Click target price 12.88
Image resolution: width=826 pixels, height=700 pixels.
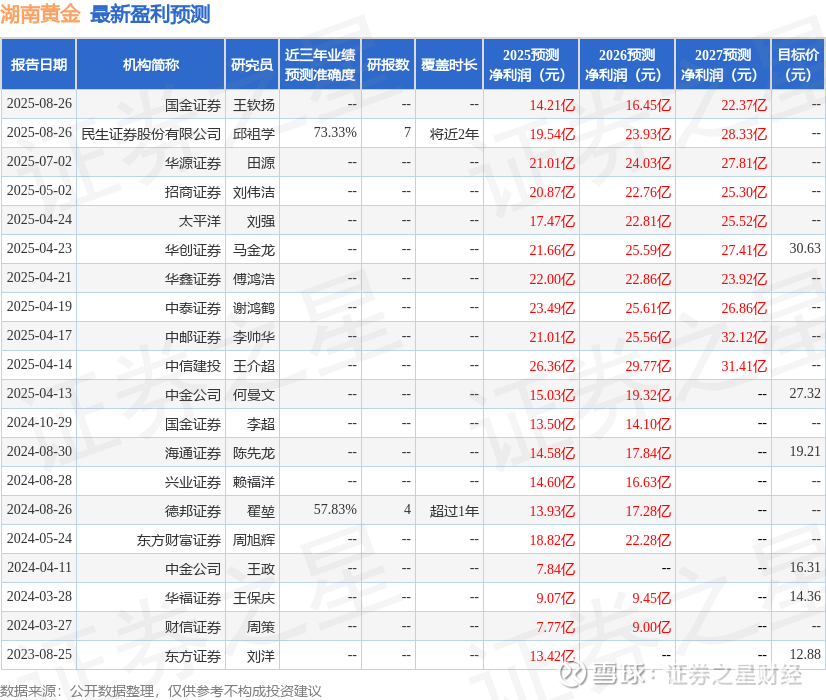(x=805, y=654)
